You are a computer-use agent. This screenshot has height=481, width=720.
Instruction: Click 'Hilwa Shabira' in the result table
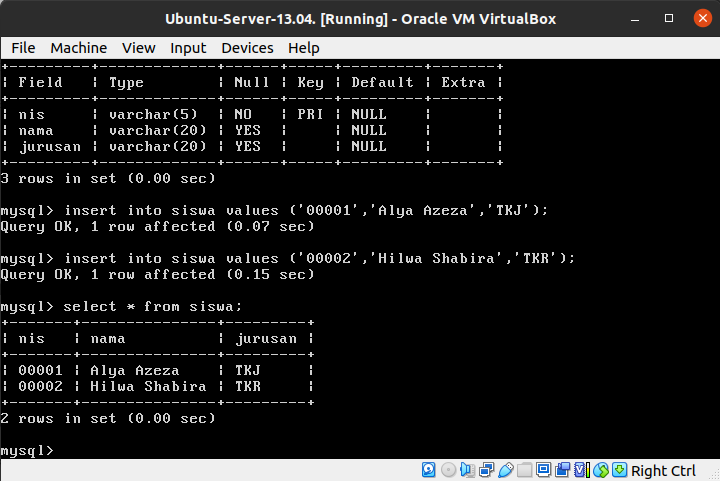click(x=148, y=386)
